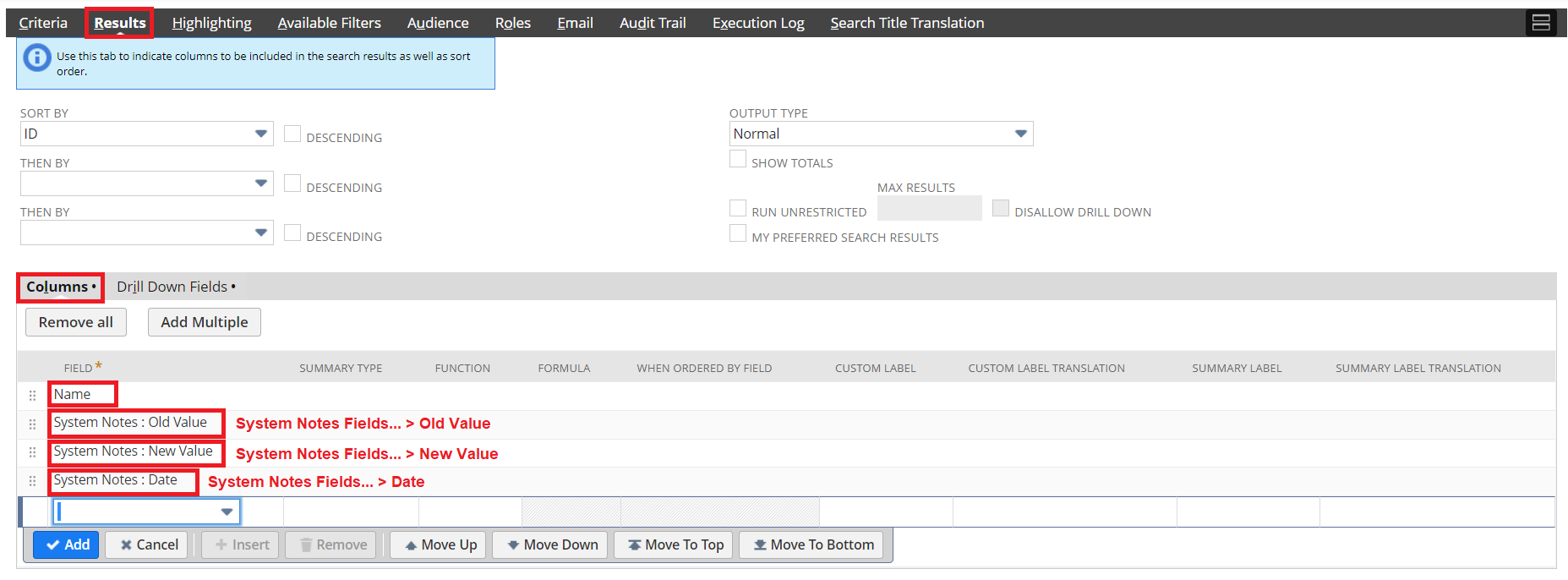
Task: Toggle Descending for the first Then By field
Action: (292, 183)
